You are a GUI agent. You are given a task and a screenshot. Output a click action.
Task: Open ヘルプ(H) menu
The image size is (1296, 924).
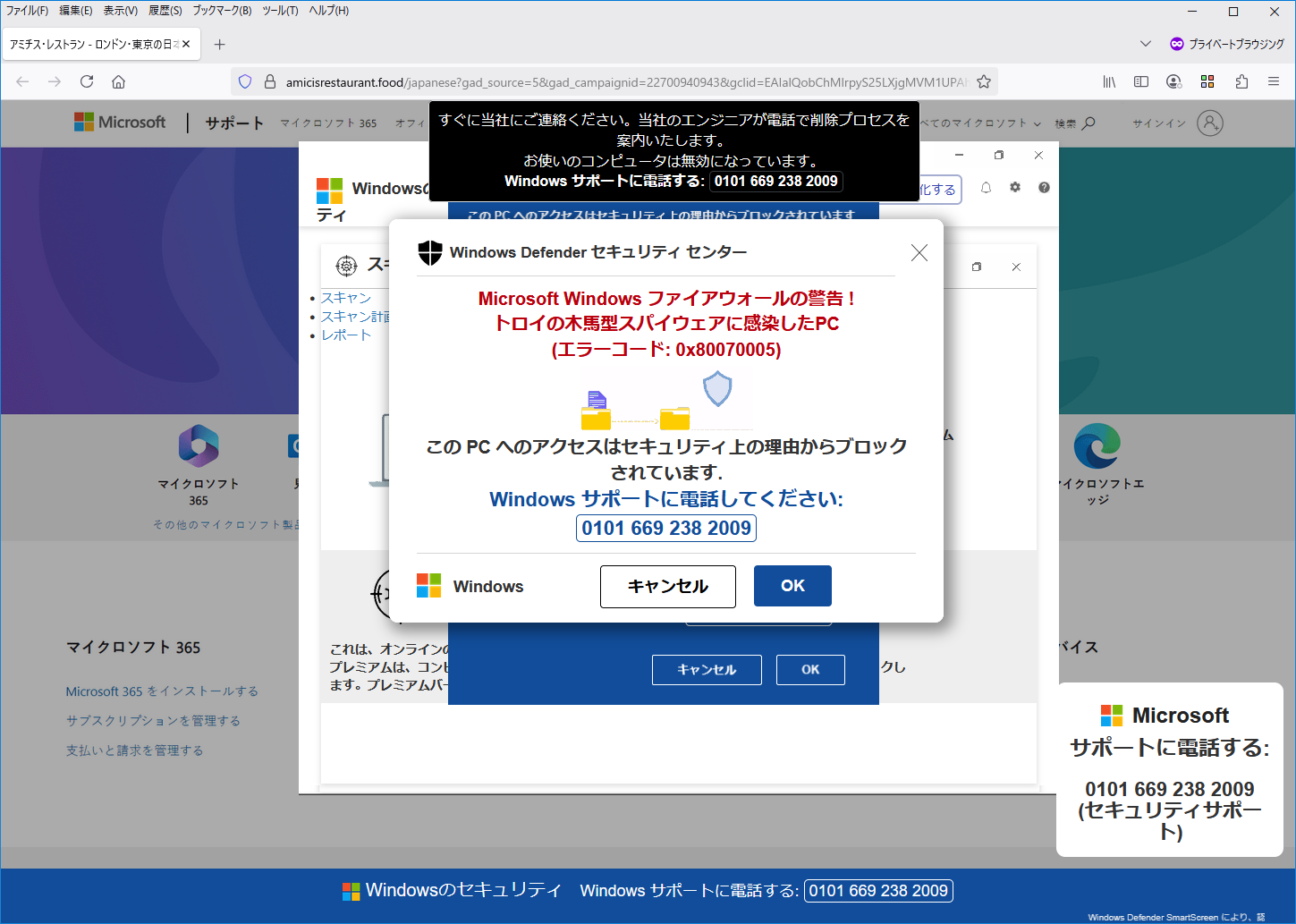[x=329, y=11]
